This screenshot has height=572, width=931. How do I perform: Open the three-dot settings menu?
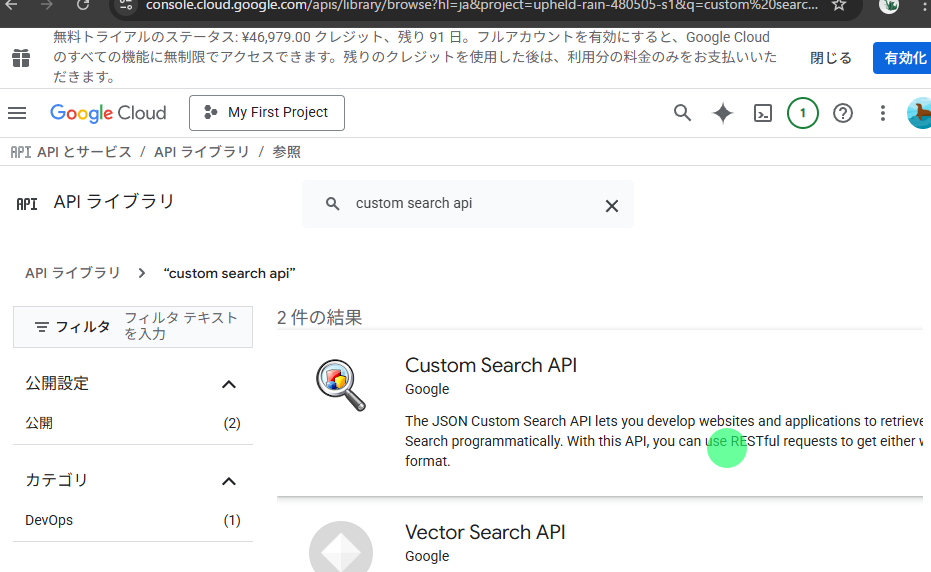coord(883,113)
